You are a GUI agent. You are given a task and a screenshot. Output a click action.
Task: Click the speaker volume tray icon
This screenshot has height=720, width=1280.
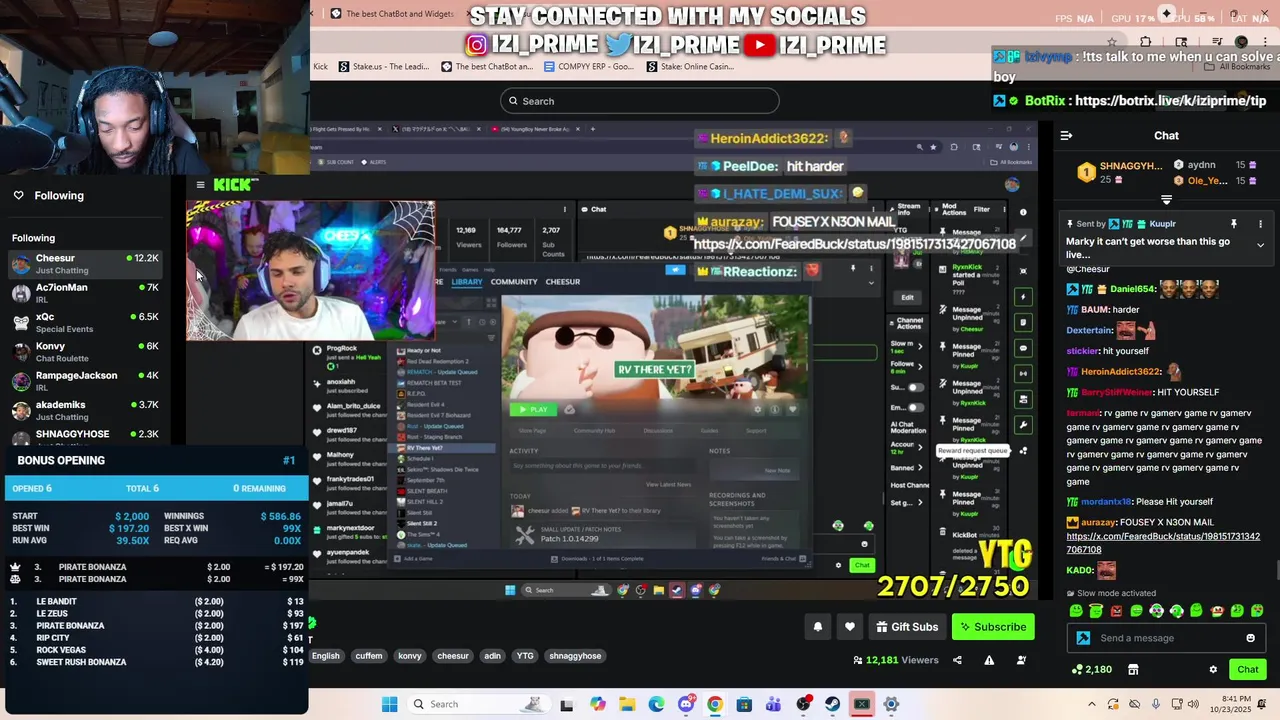click(x=1192, y=704)
